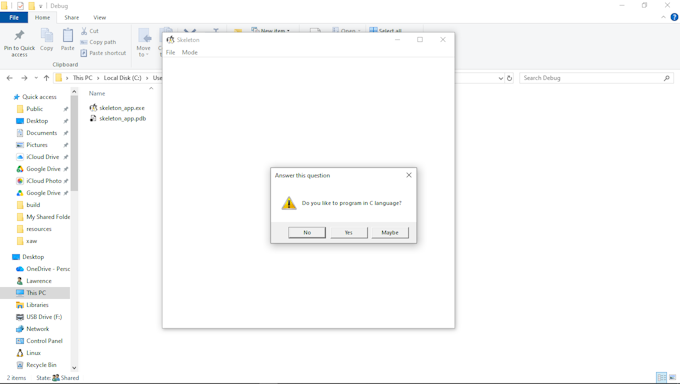Click the Cut scissors button
The width and height of the screenshot is (680, 384).
click(x=90, y=31)
